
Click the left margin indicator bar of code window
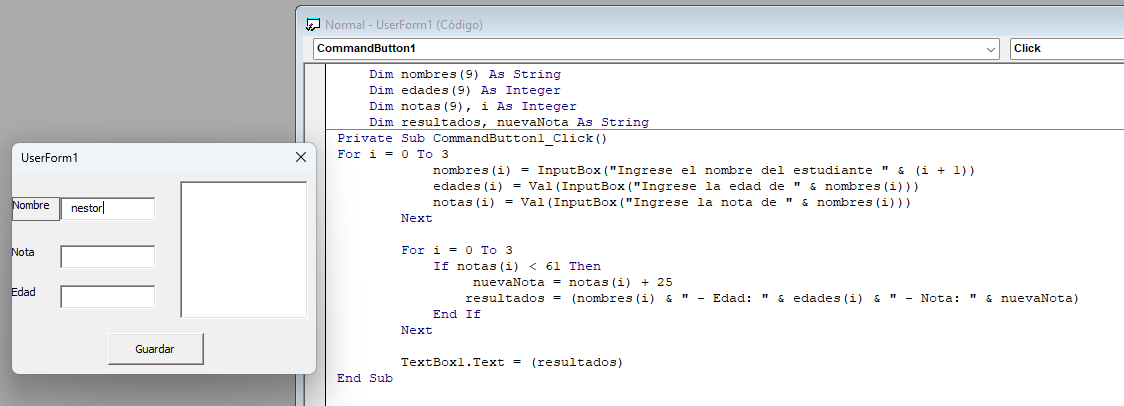click(x=315, y=235)
